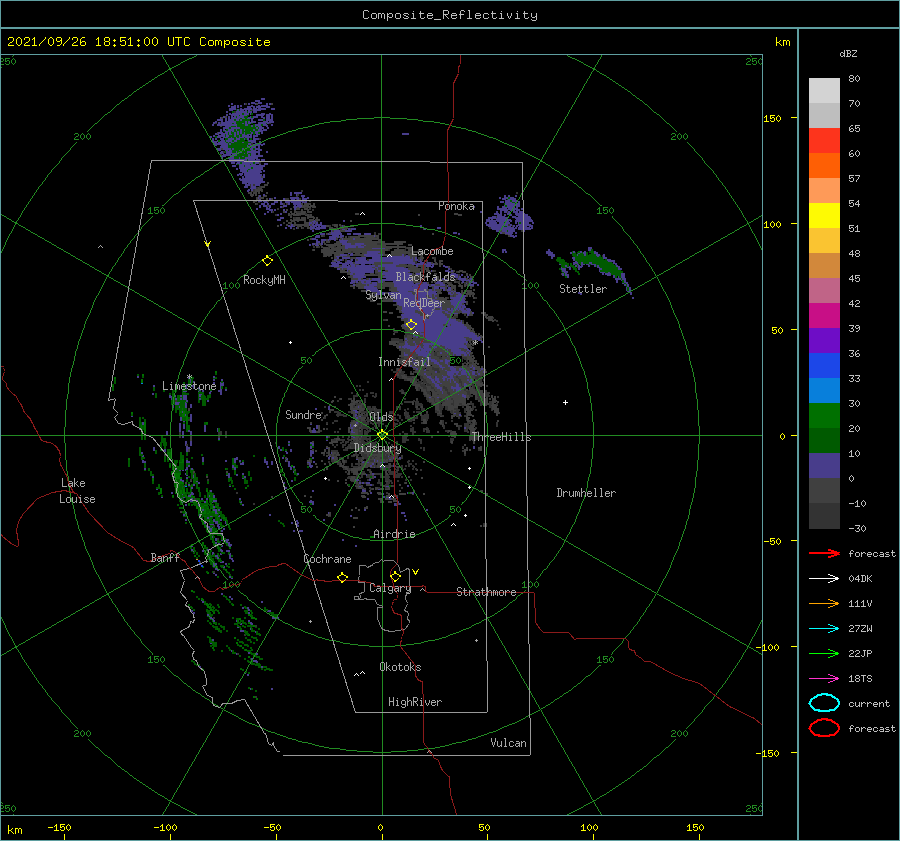Image resolution: width=900 pixels, height=841 pixels.
Task: Click the cyan current ellipse icon
Action: (824, 703)
